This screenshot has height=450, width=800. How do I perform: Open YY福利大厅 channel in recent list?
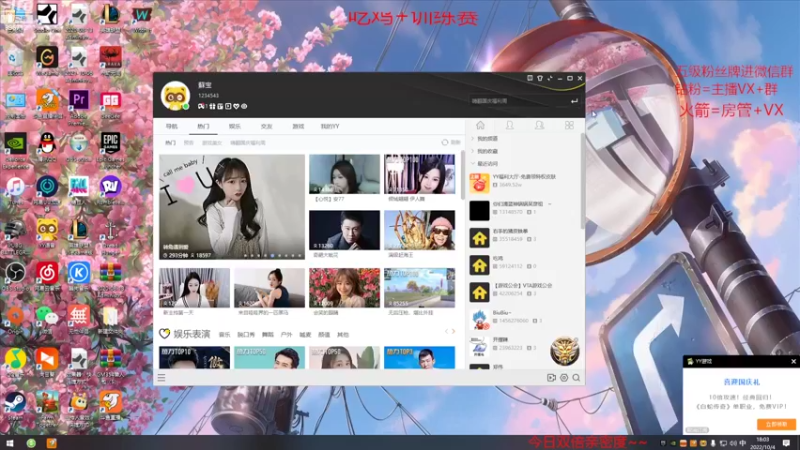(524, 183)
